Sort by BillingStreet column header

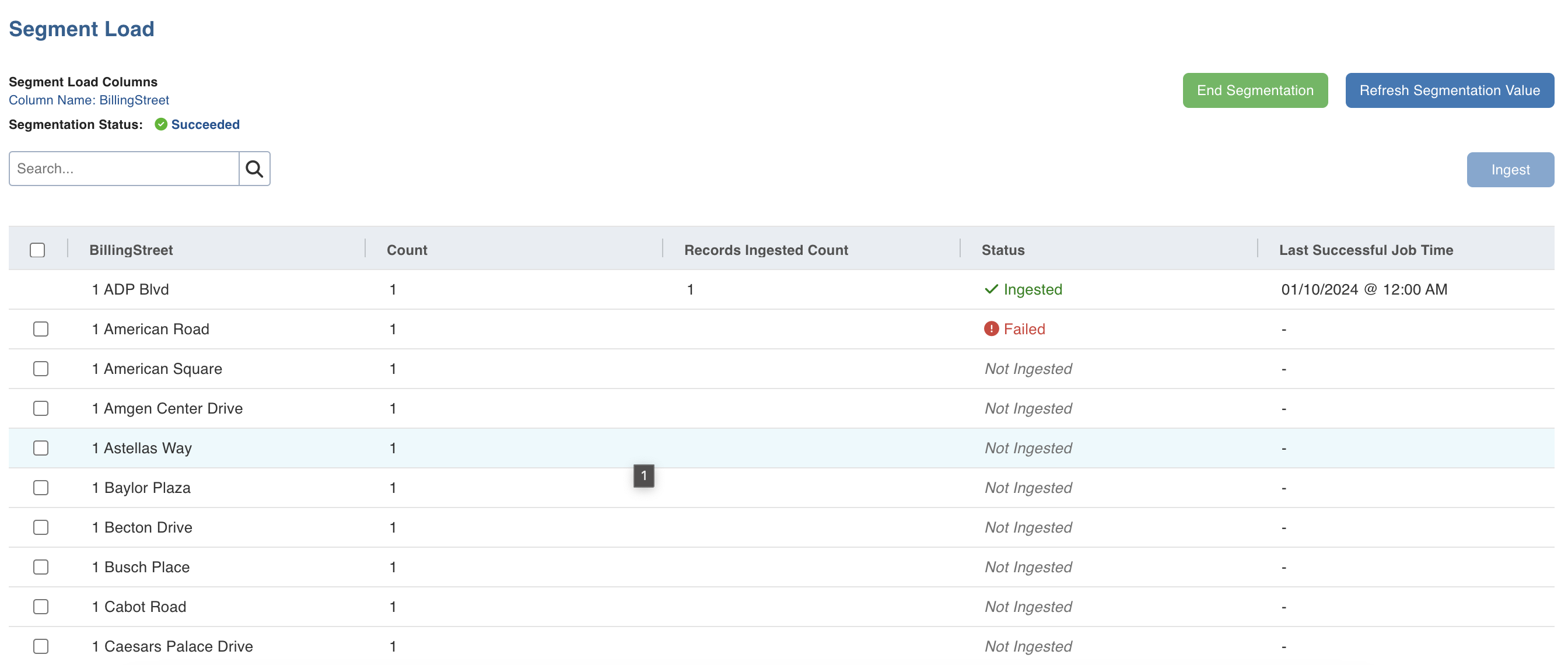131,250
